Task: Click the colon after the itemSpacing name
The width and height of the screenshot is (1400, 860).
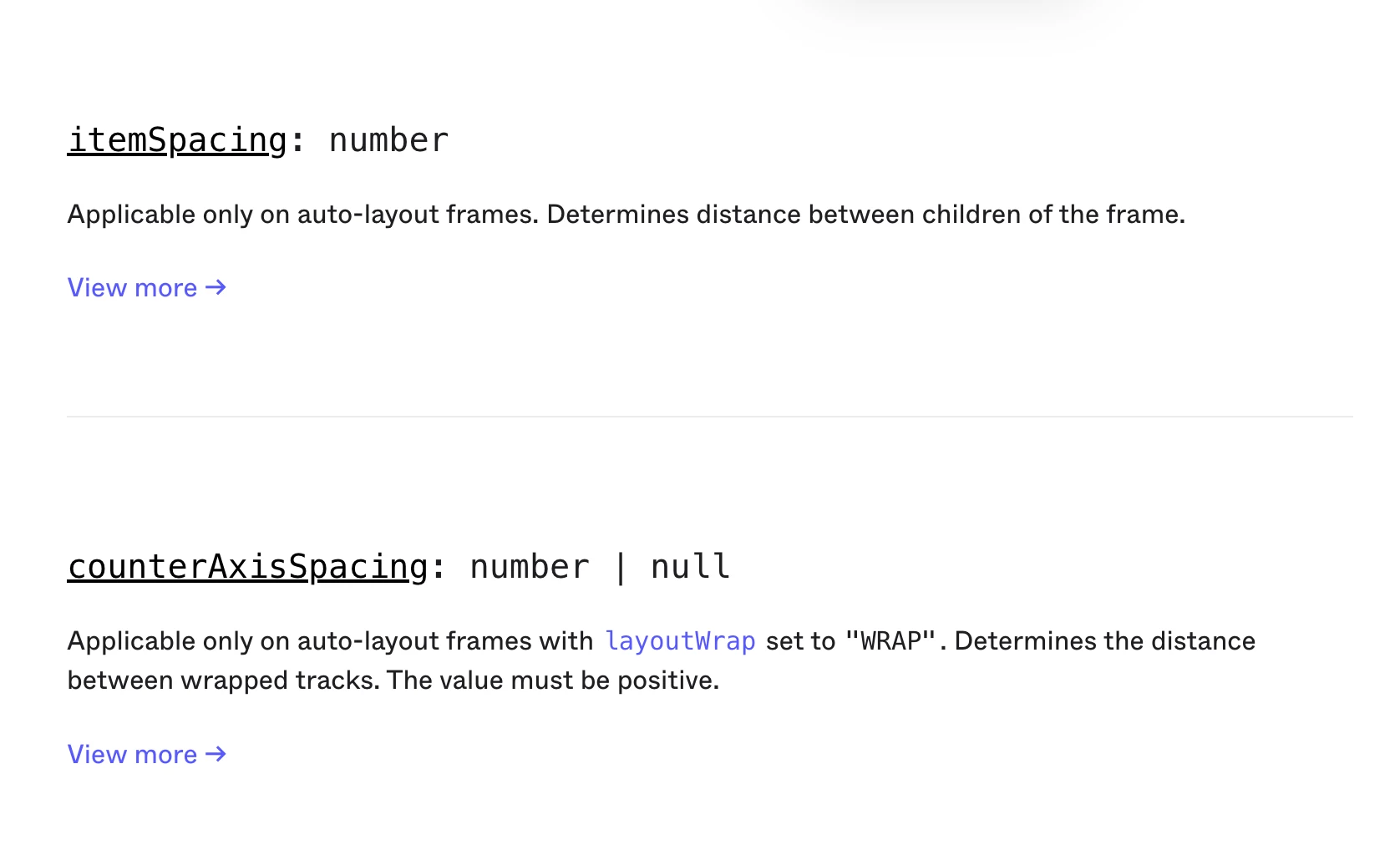Action: click(x=297, y=142)
